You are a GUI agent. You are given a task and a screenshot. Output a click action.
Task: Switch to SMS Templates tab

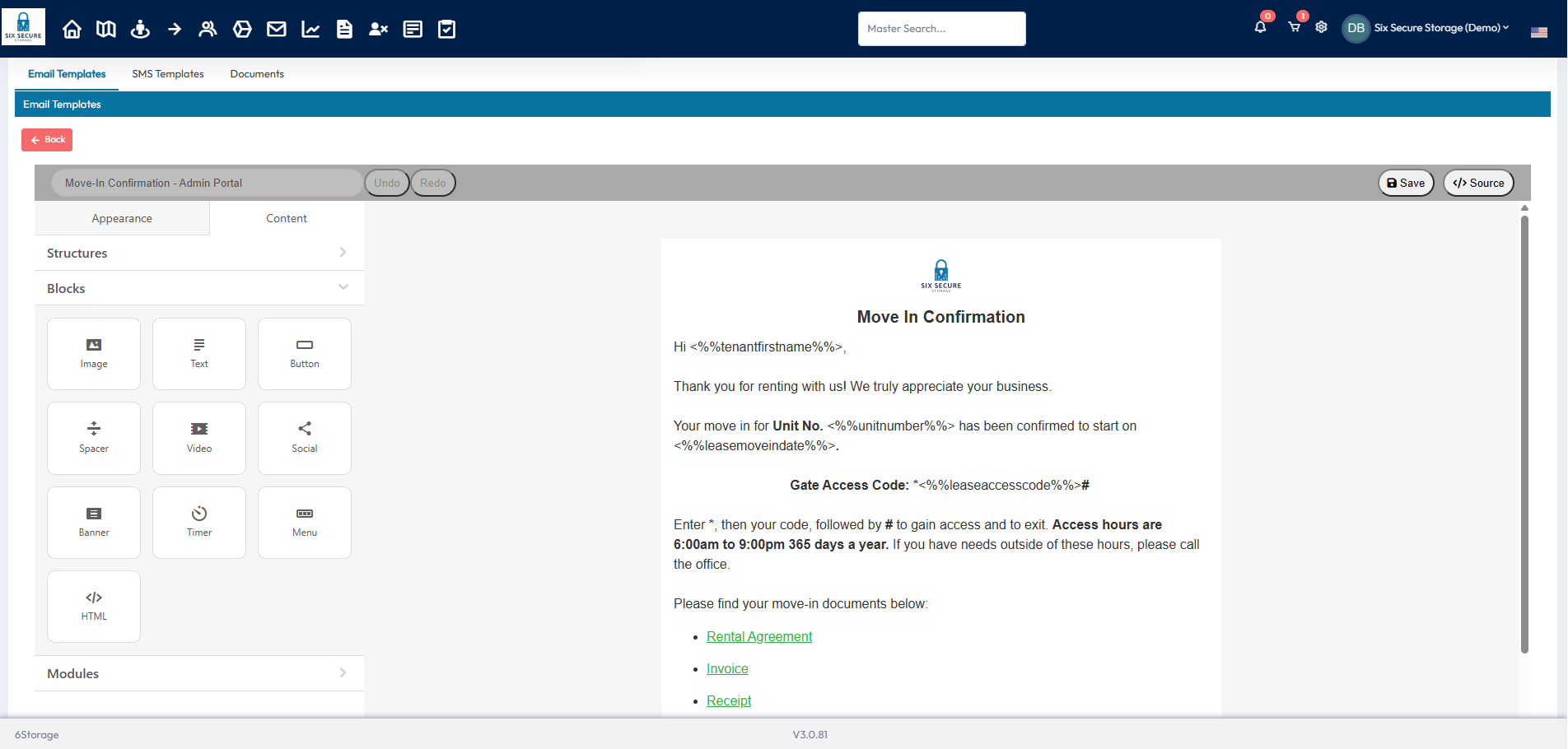click(168, 74)
